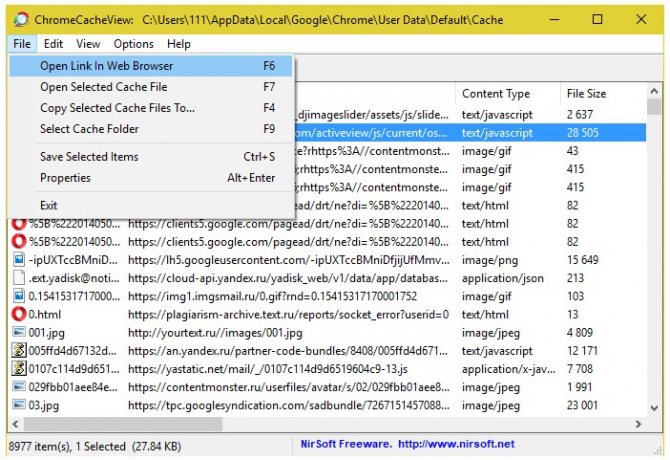Click the image icon of 001.jpg
This screenshot has height=460, width=670.
pos(18,332)
